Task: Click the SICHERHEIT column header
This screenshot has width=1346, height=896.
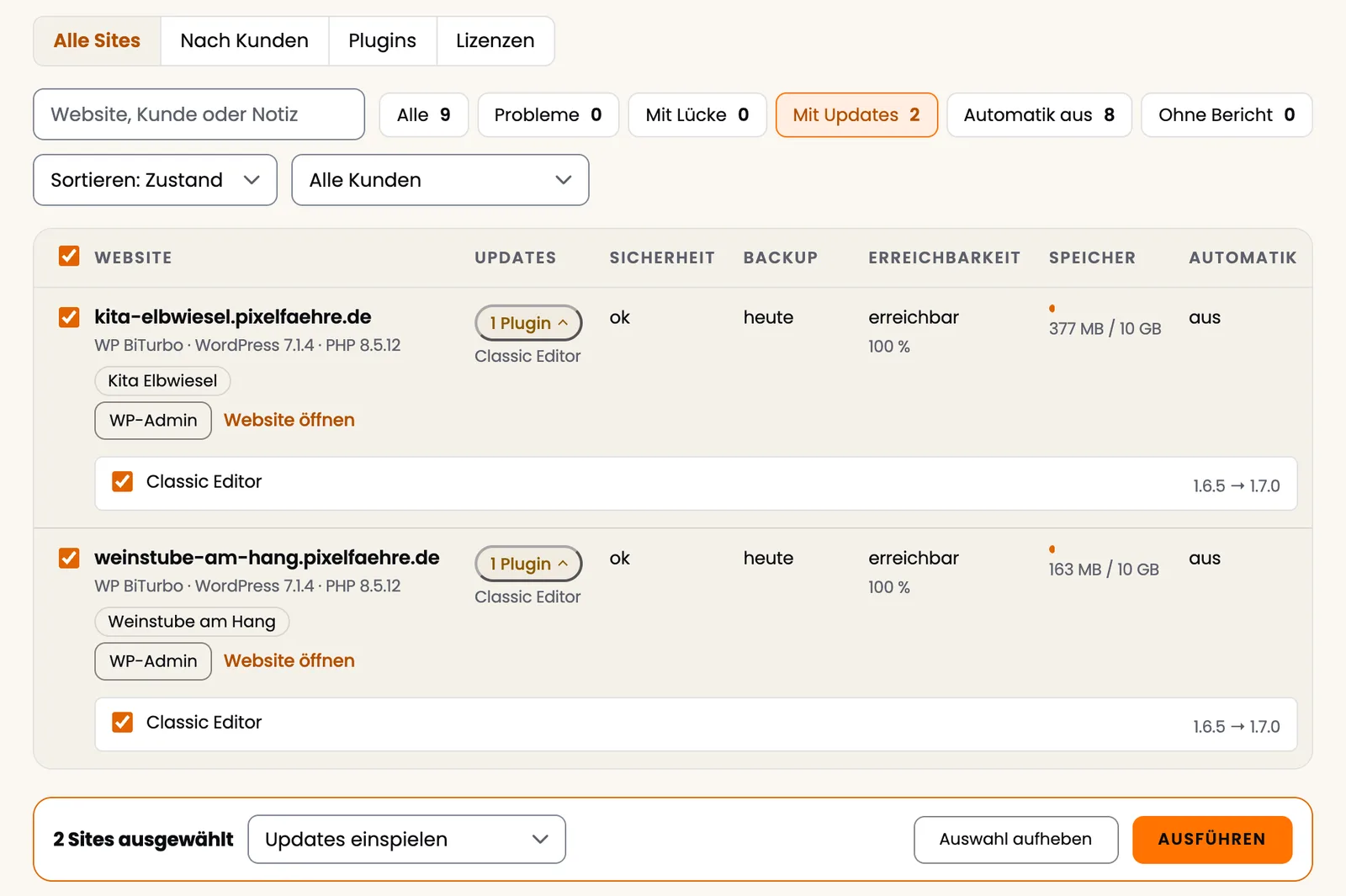Action: (x=662, y=257)
